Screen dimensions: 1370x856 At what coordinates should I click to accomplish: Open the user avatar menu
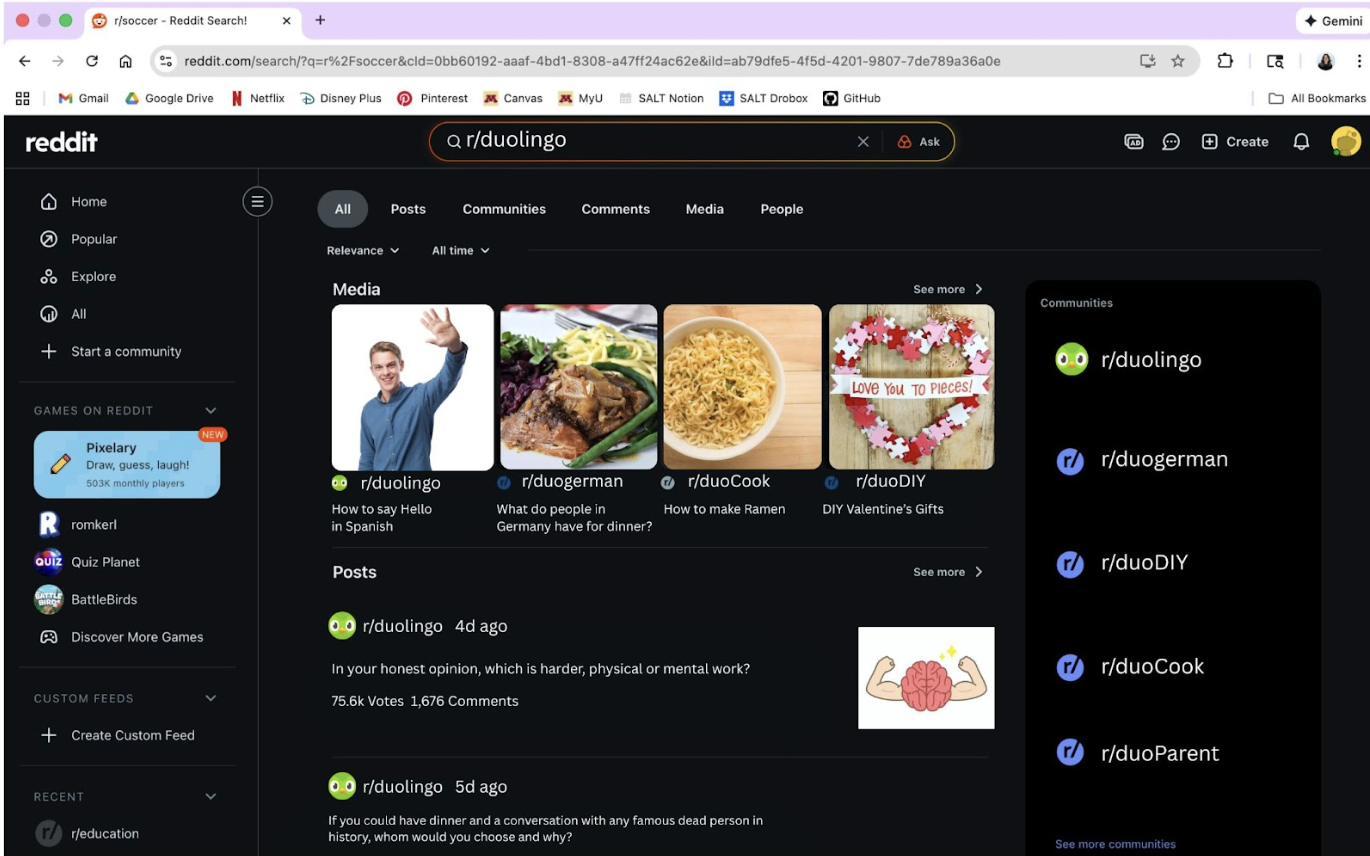point(1346,142)
